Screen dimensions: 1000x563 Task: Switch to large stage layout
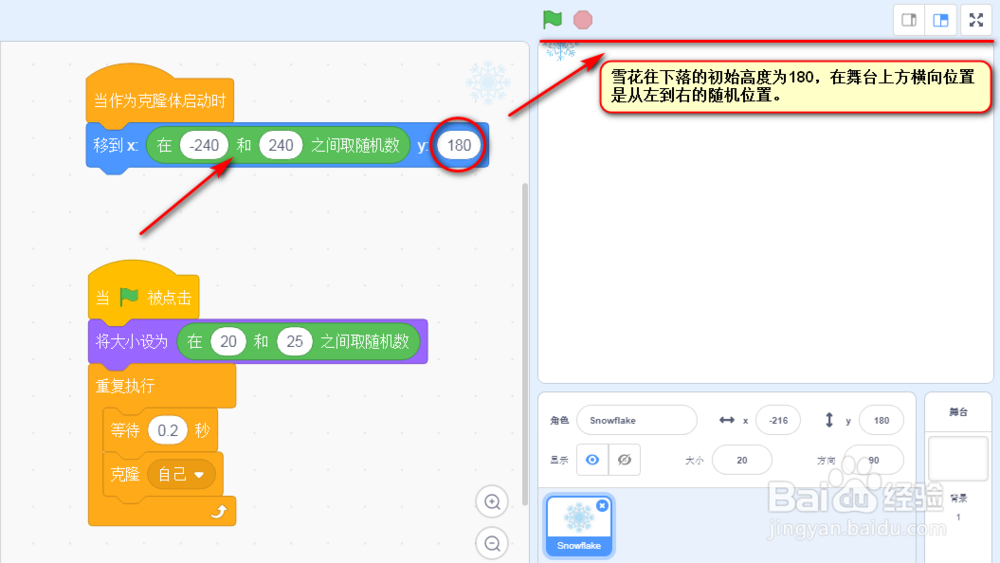coord(941,20)
